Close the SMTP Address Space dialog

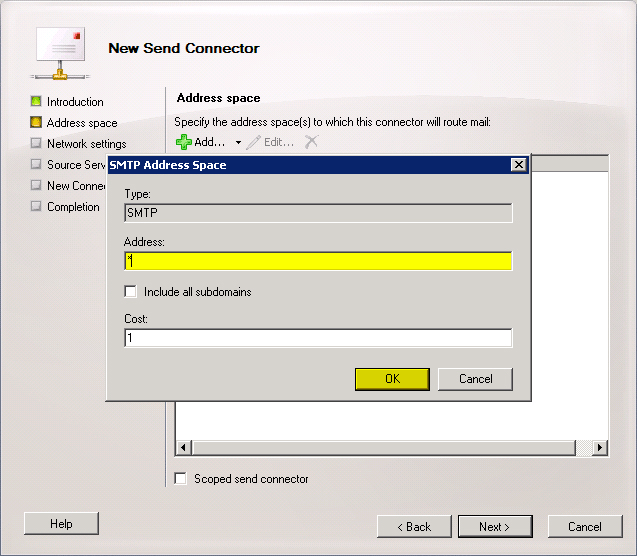519,165
